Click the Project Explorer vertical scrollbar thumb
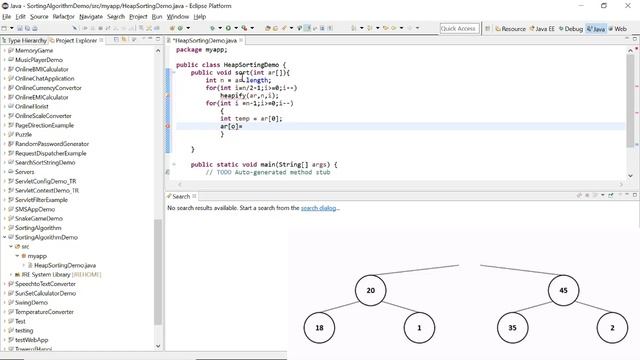 [158, 272]
